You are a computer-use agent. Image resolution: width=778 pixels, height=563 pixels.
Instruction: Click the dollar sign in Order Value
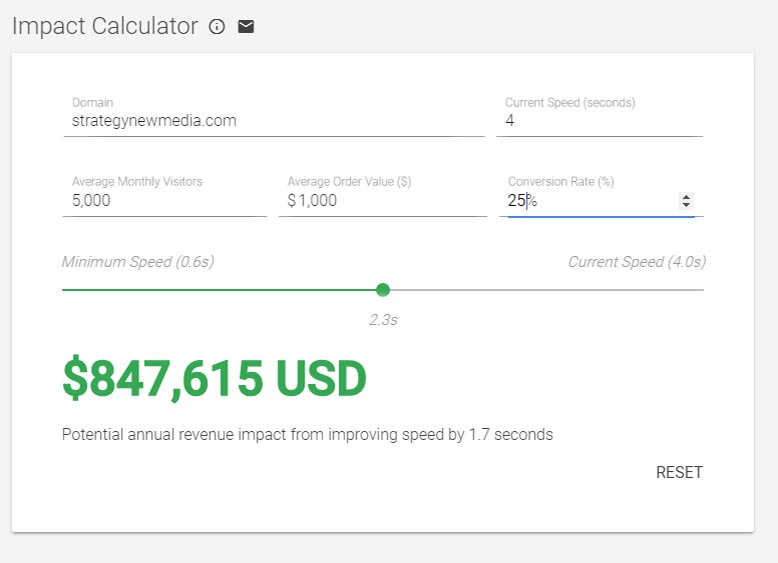click(x=292, y=201)
